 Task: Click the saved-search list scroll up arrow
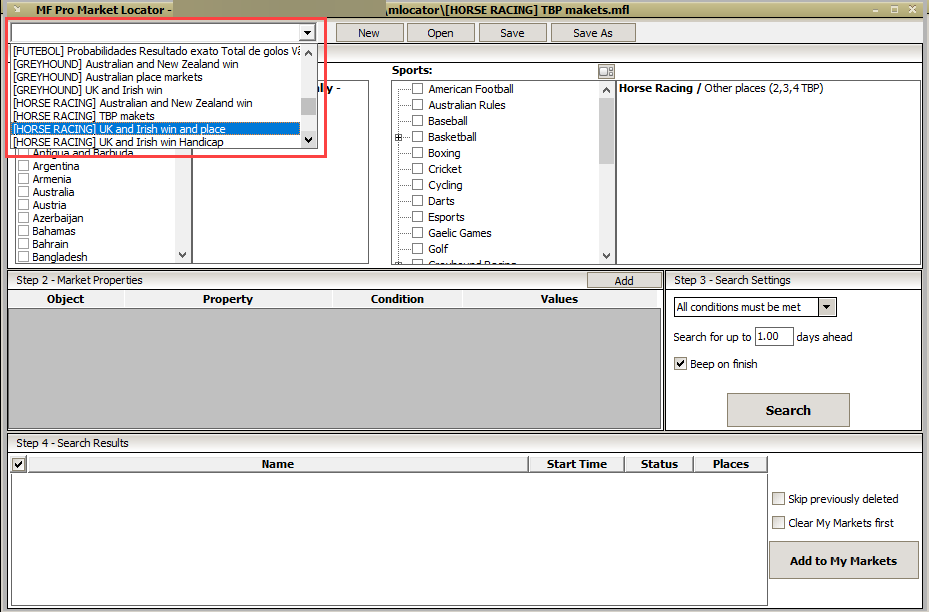tap(308, 52)
